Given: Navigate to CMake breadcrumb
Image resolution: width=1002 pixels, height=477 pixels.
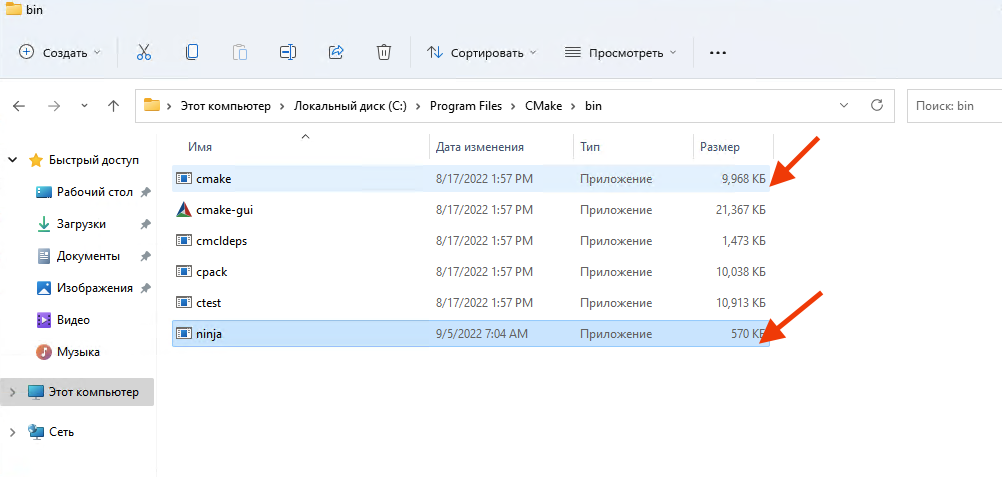Looking at the screenshot, I should [x=543, y=106].
